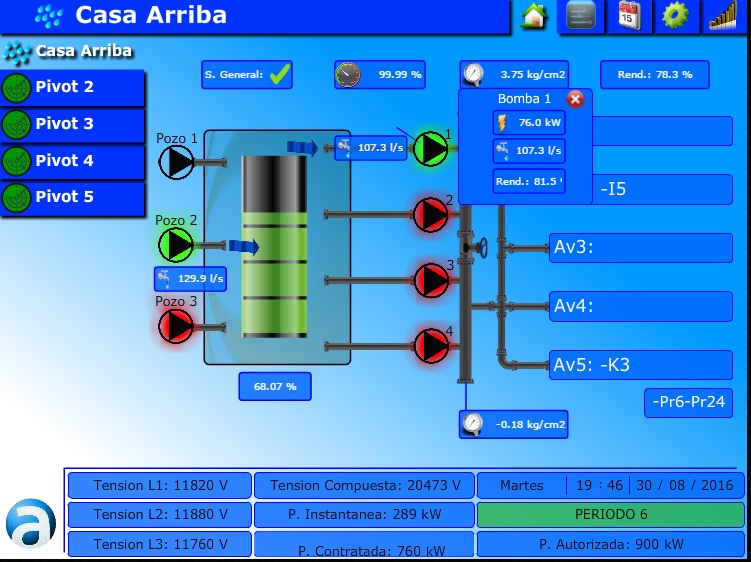Click the 68.07 % tank level box
This screenshot has height=562, width=751.
275,387
